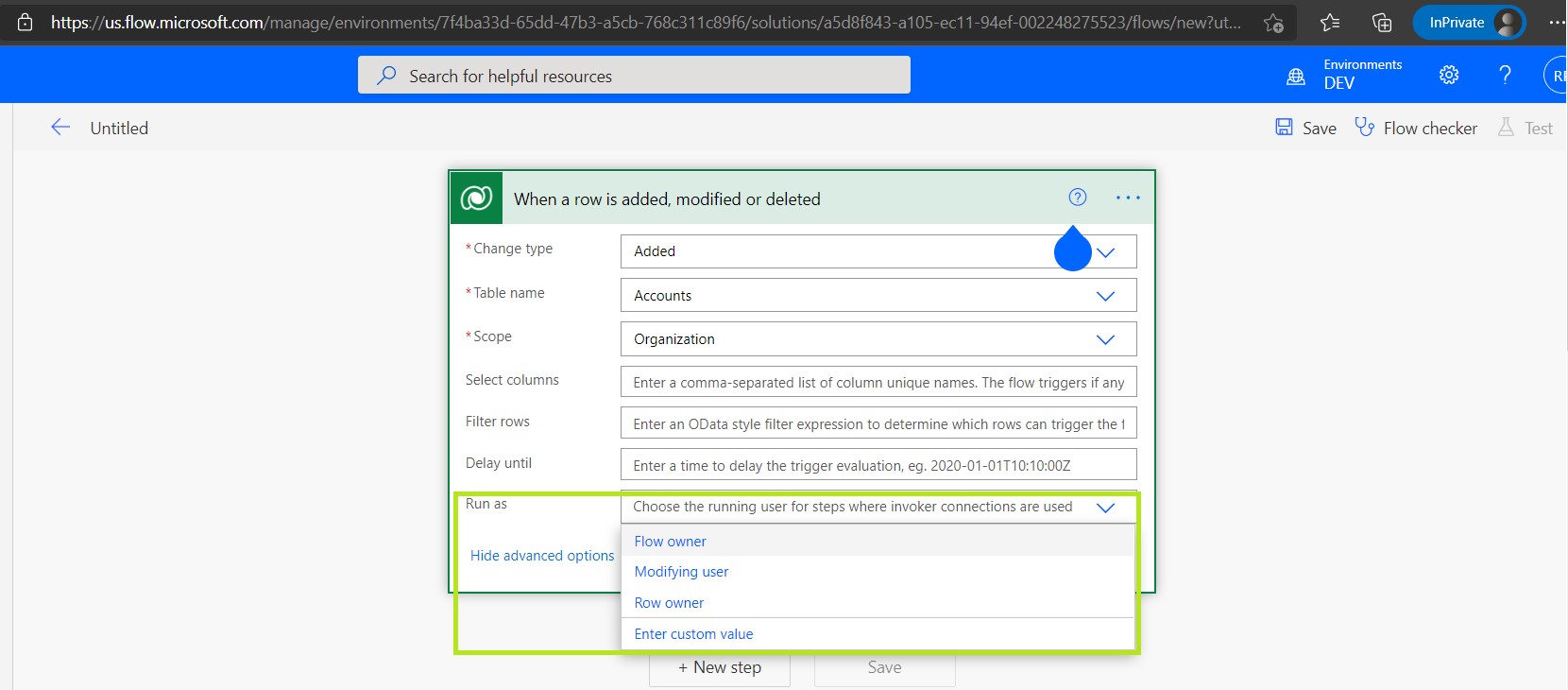Open the Help question mark in header
1568x690 pixels.
pos(1506,75)
